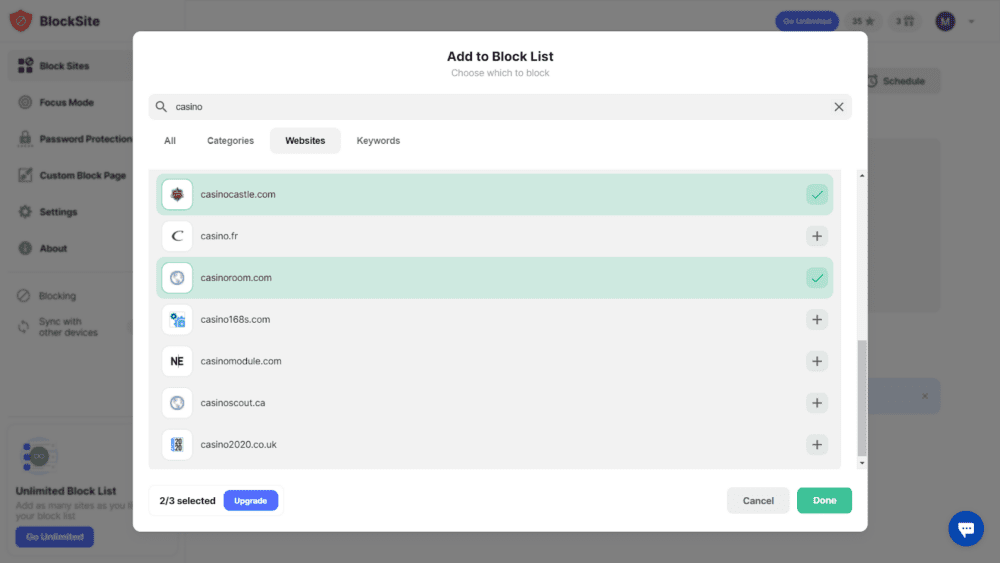
Task: Select the Websites tab
Action: (305, 140)
